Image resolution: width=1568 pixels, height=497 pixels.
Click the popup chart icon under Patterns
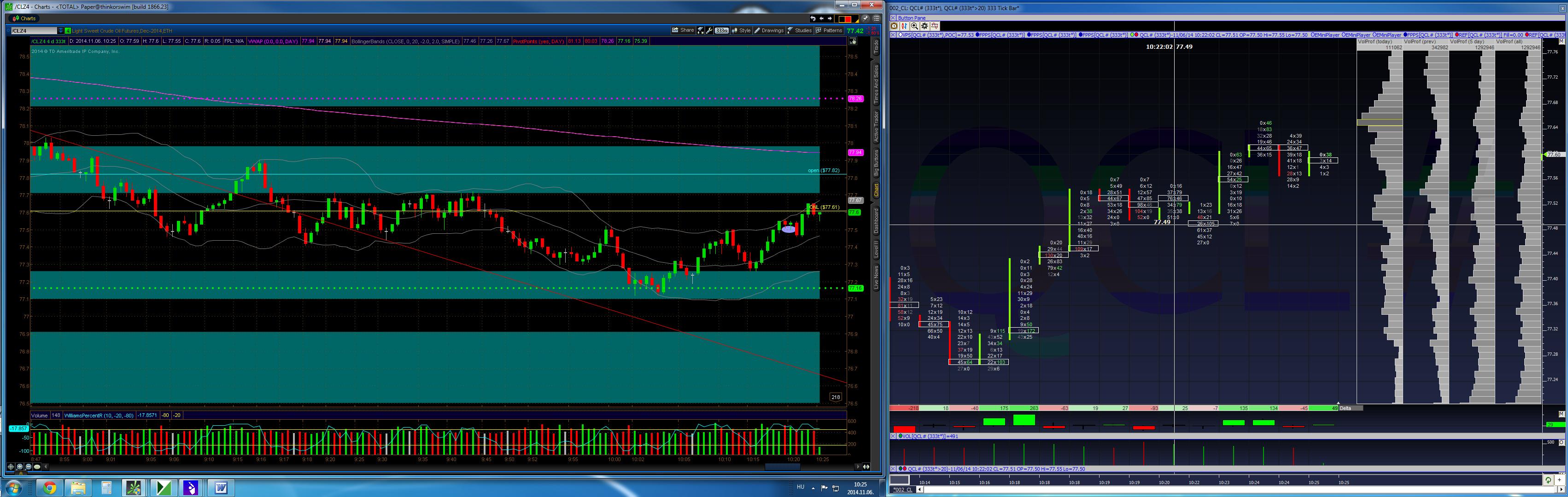click(854, 41)
